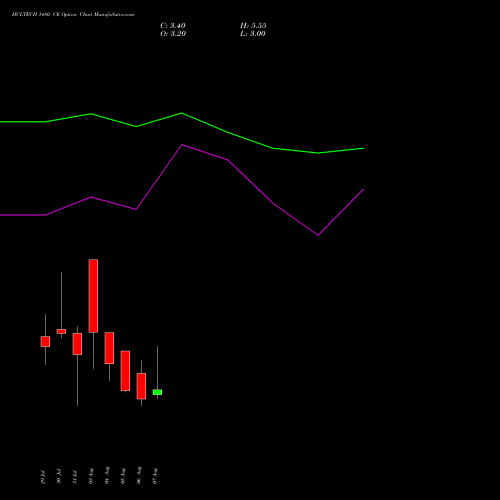Click the high price value H: 5.55
This screenshot has width=500, height=500.
[253, 26]
